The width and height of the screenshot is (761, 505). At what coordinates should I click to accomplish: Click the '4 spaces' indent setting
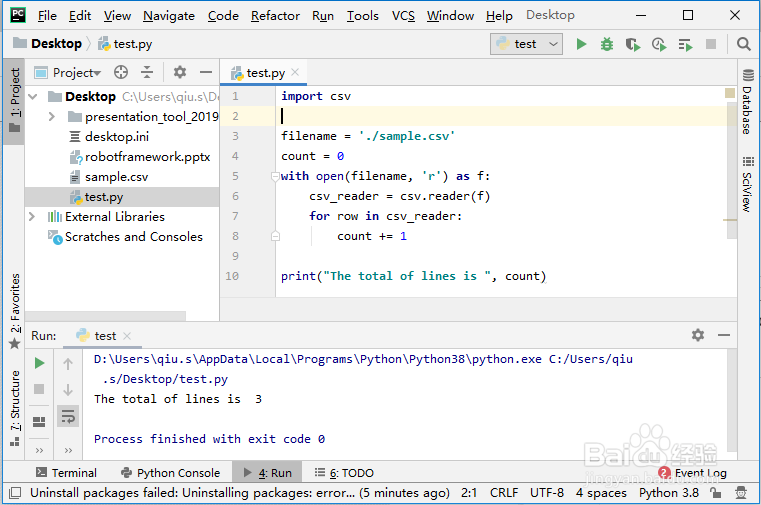pos(601,493)
